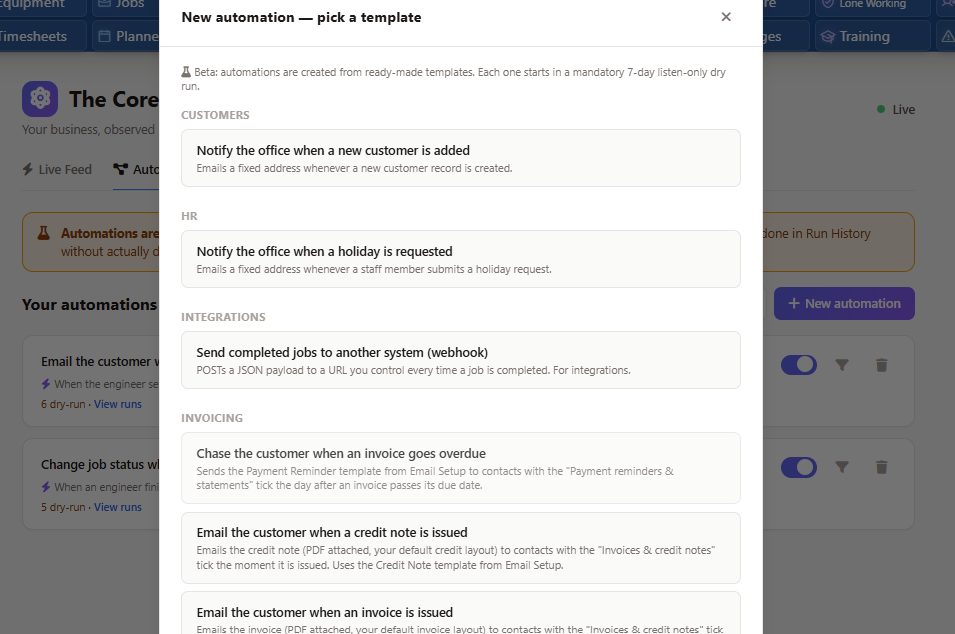Click the trash icon on the Change job status automation

tap(881, 467)
